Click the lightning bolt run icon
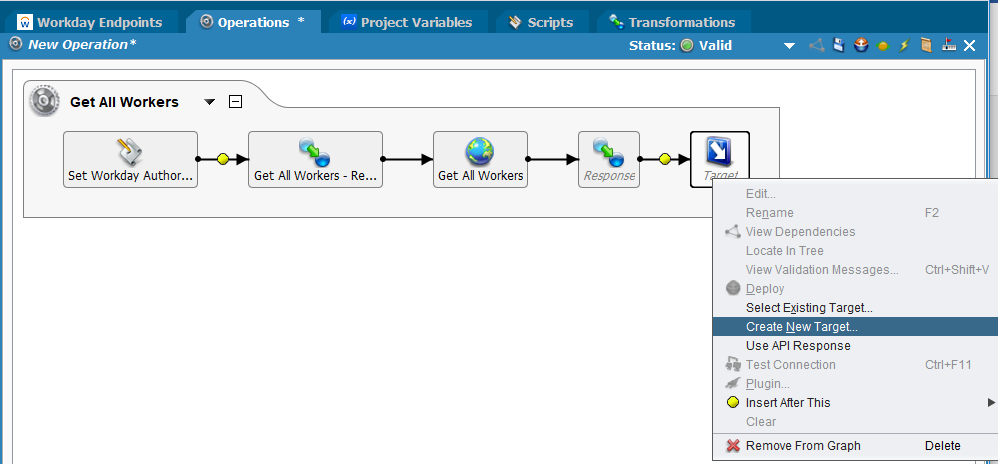 (904, 45)
